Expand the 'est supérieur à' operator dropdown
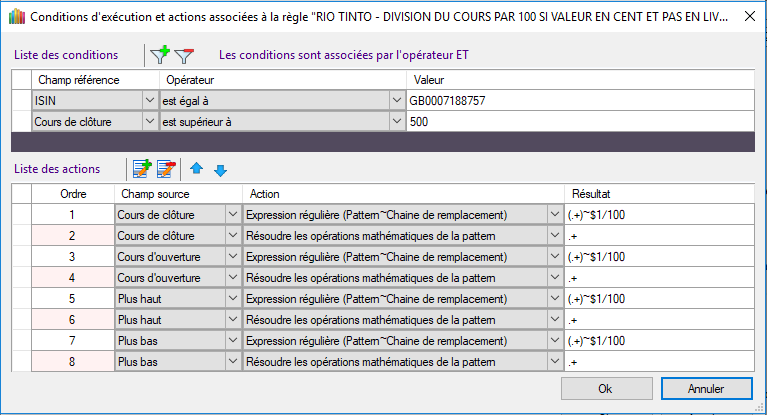The height and width of the screenshot is (415, 767). click(396, 121)
